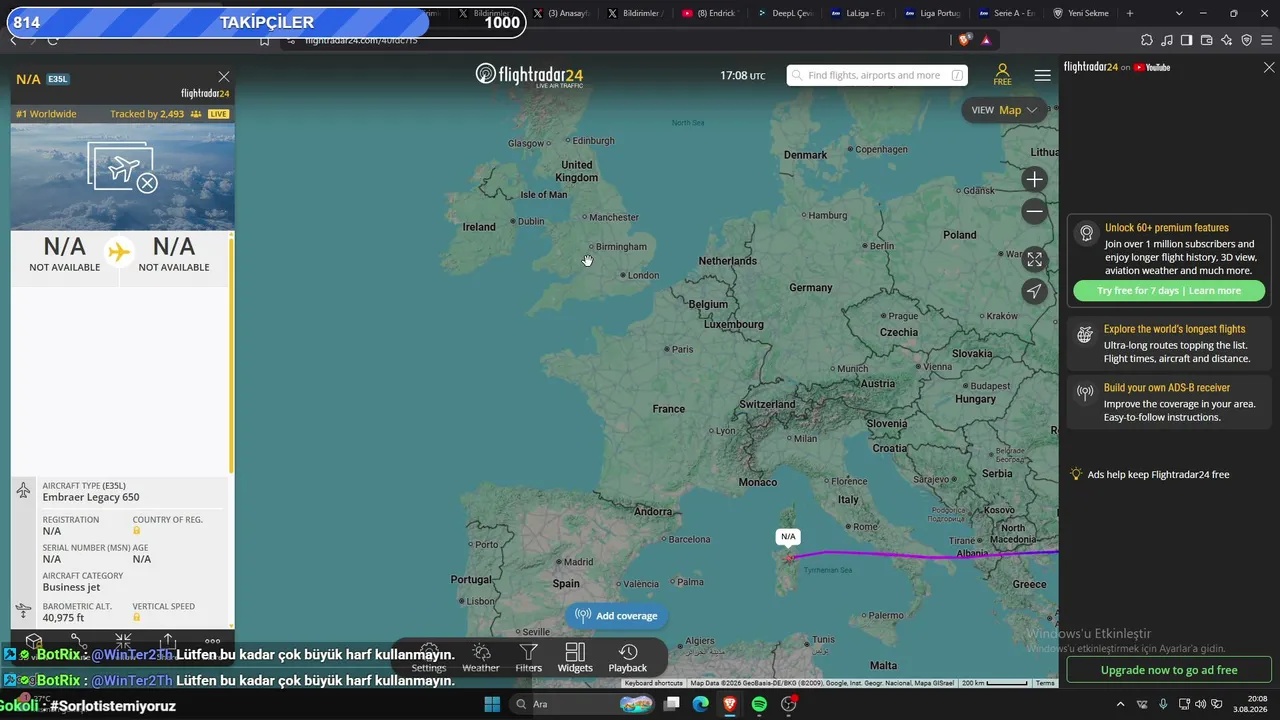Open Brave VPN shield icon
1280x720 pixels.
click(x=1246, y=40)
